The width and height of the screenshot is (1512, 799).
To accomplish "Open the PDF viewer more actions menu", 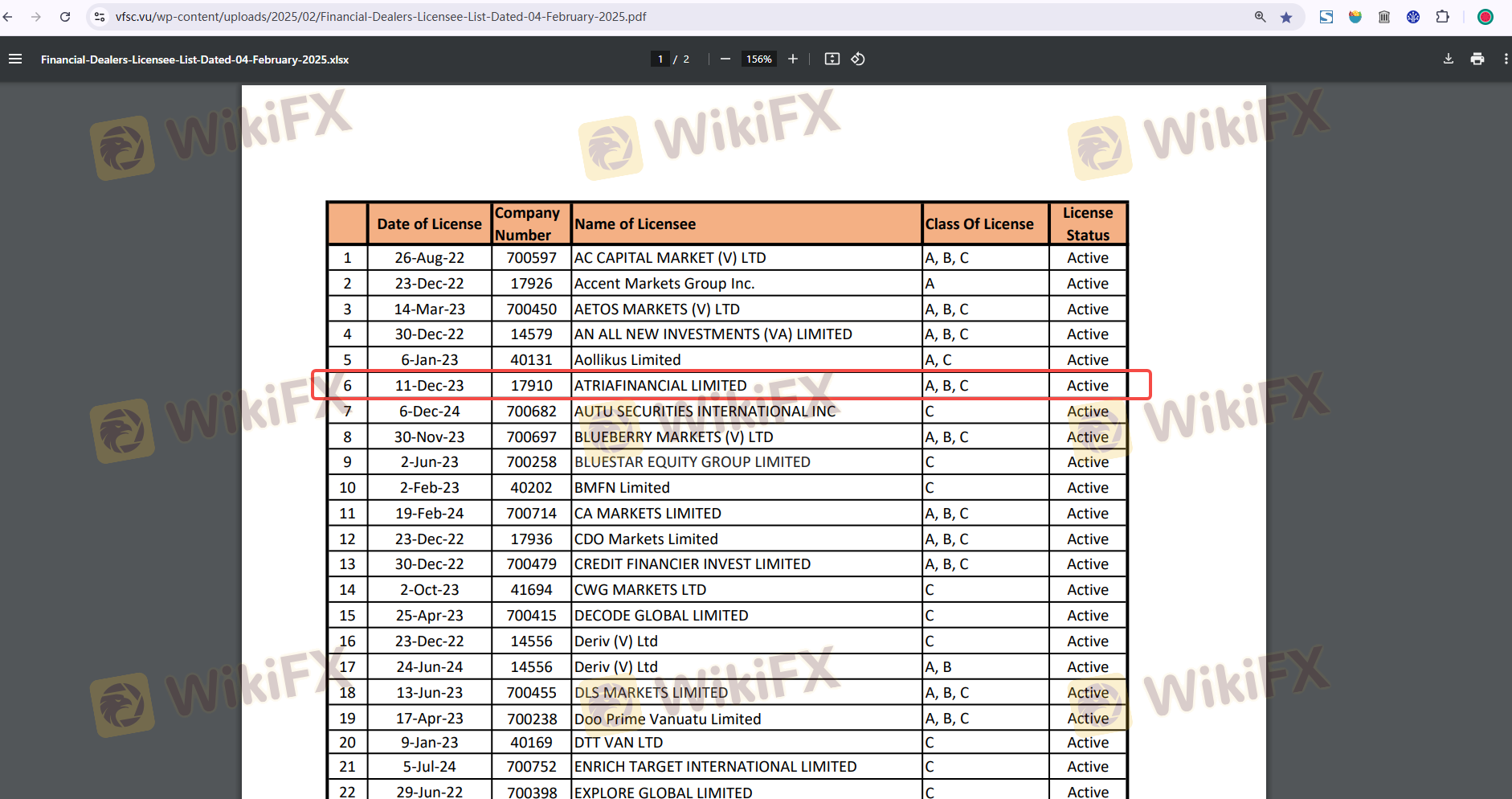I will pos(1505,59).
